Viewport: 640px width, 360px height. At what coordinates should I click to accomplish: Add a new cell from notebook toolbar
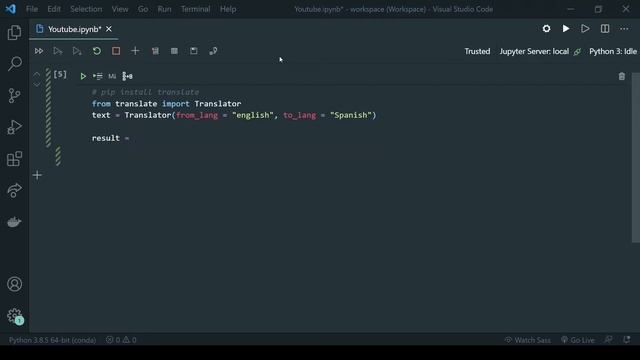click(x=135, y=51)
